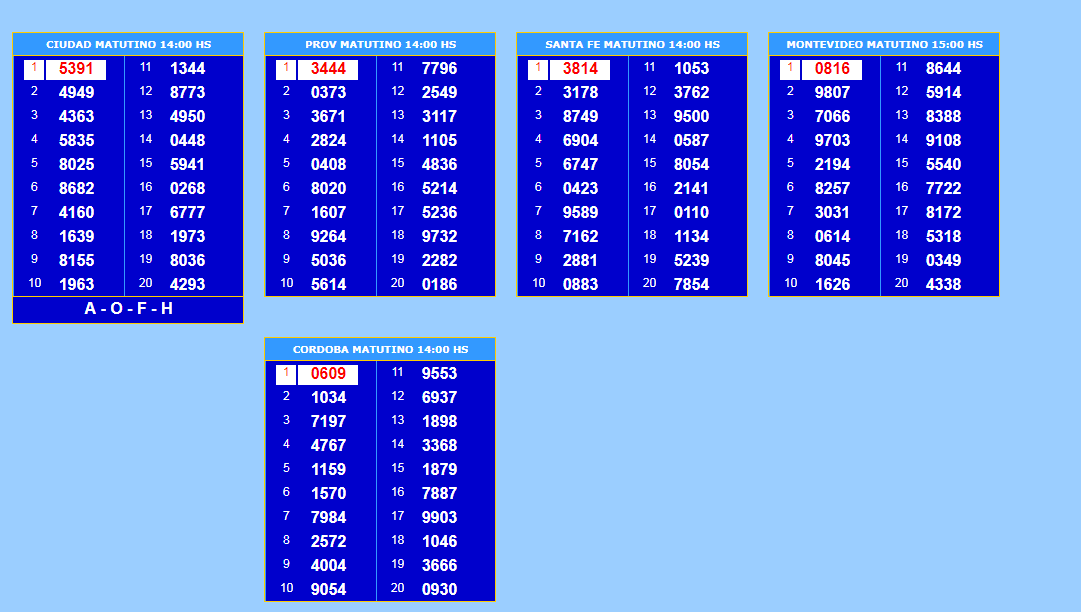Click the A - O - F - H letters row

(128, 309)
